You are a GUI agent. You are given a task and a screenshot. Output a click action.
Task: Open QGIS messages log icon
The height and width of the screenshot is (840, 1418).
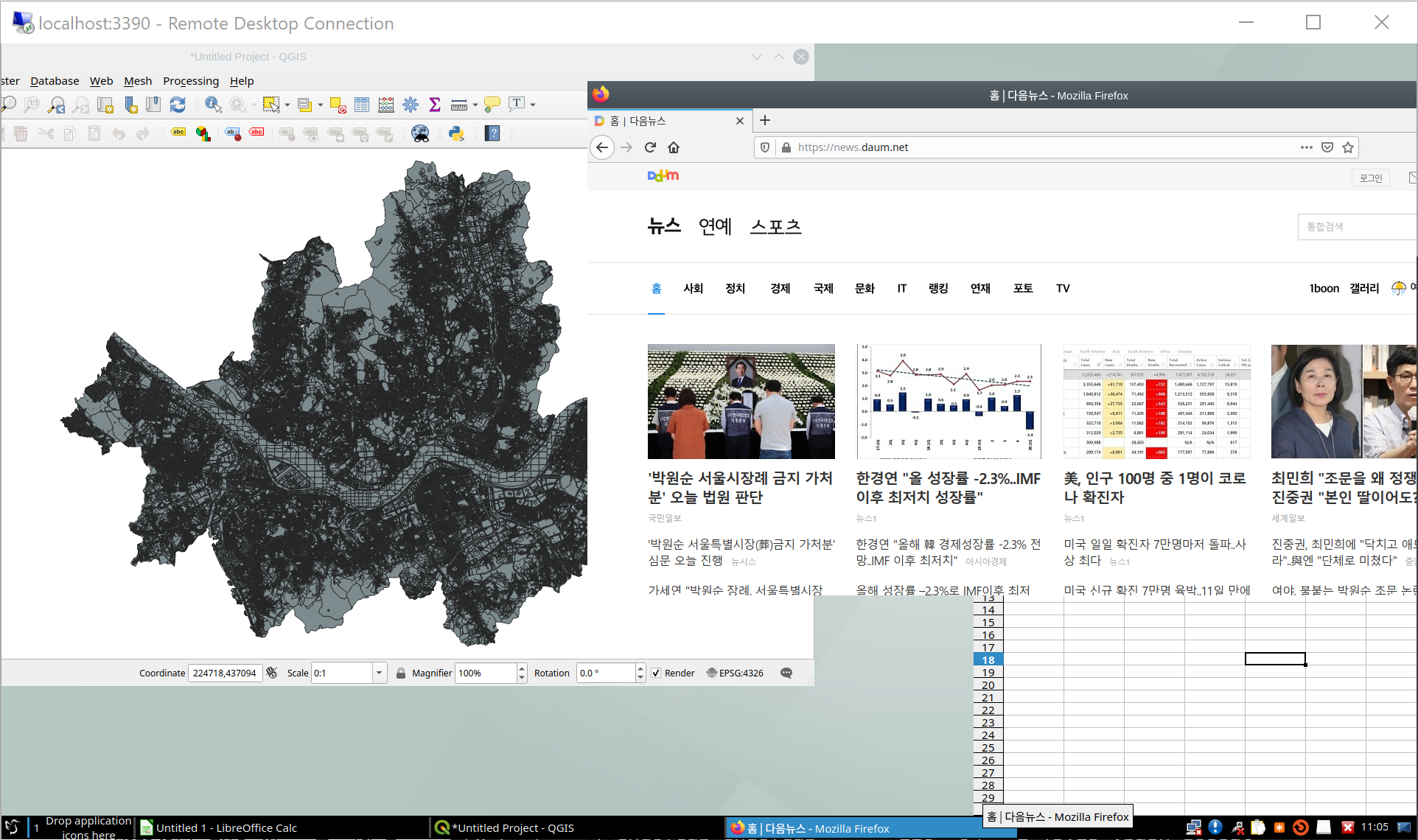pos(786,673)
